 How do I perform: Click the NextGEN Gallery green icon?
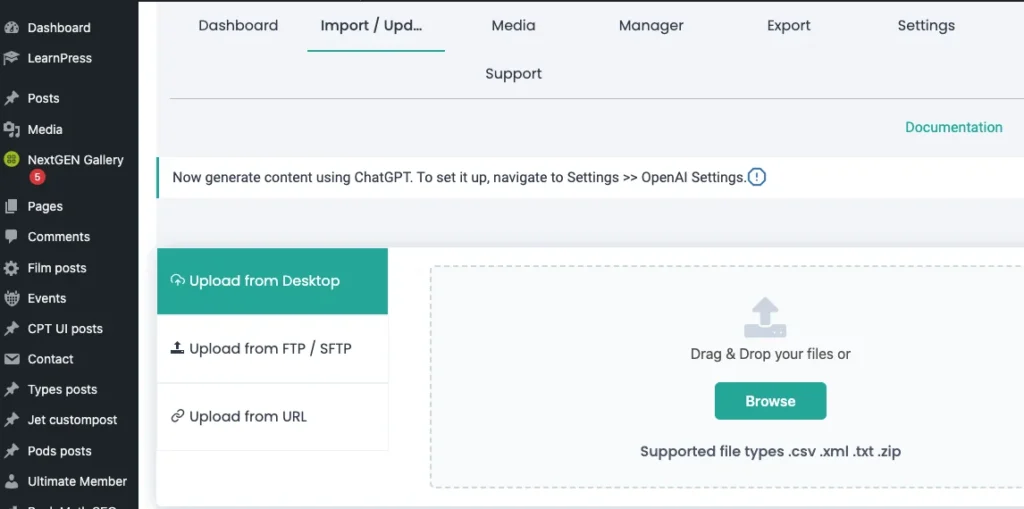(12, 160)
